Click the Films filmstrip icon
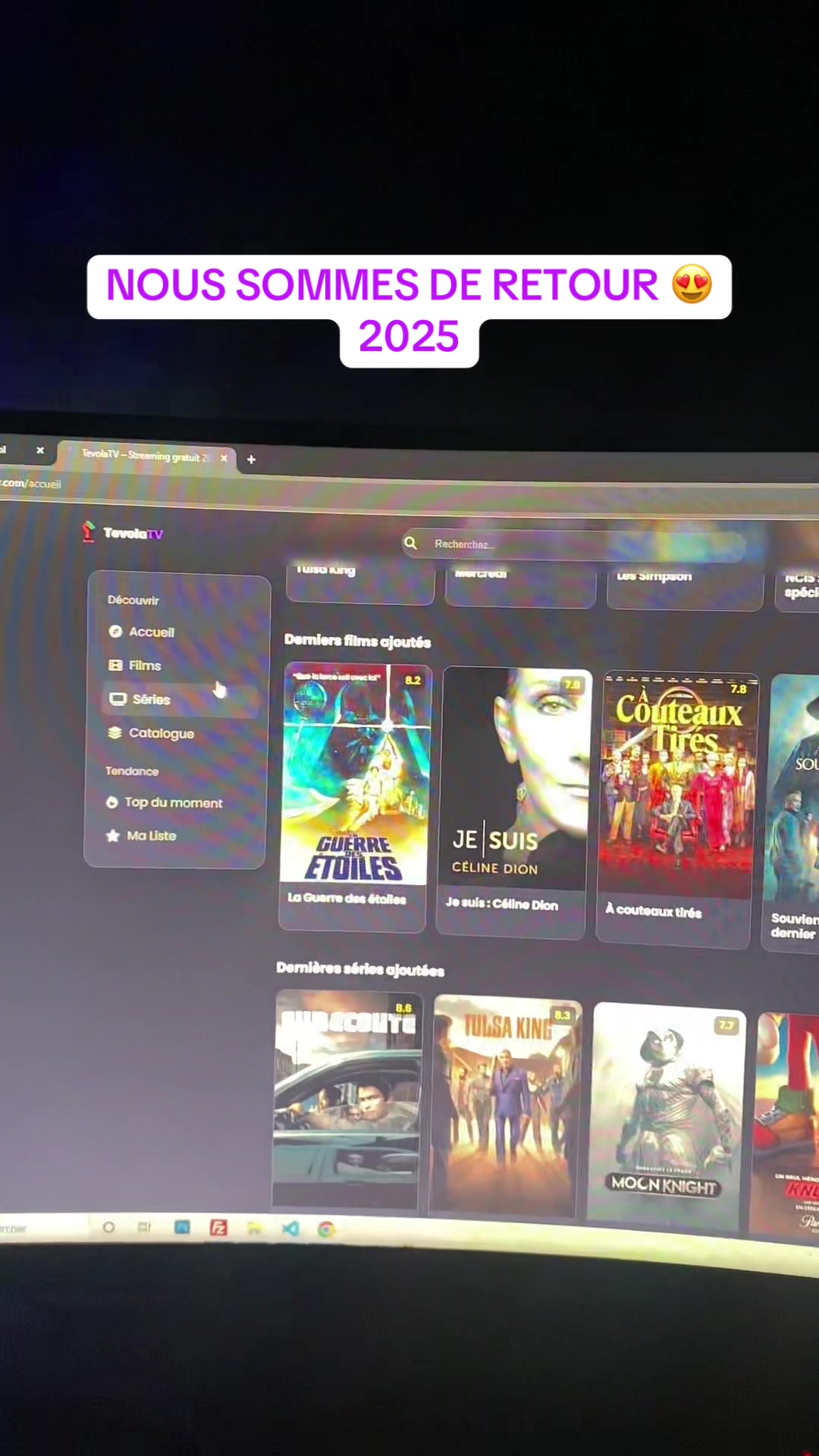This screenshot has height=1456, width=819. [x=115, y=665]
